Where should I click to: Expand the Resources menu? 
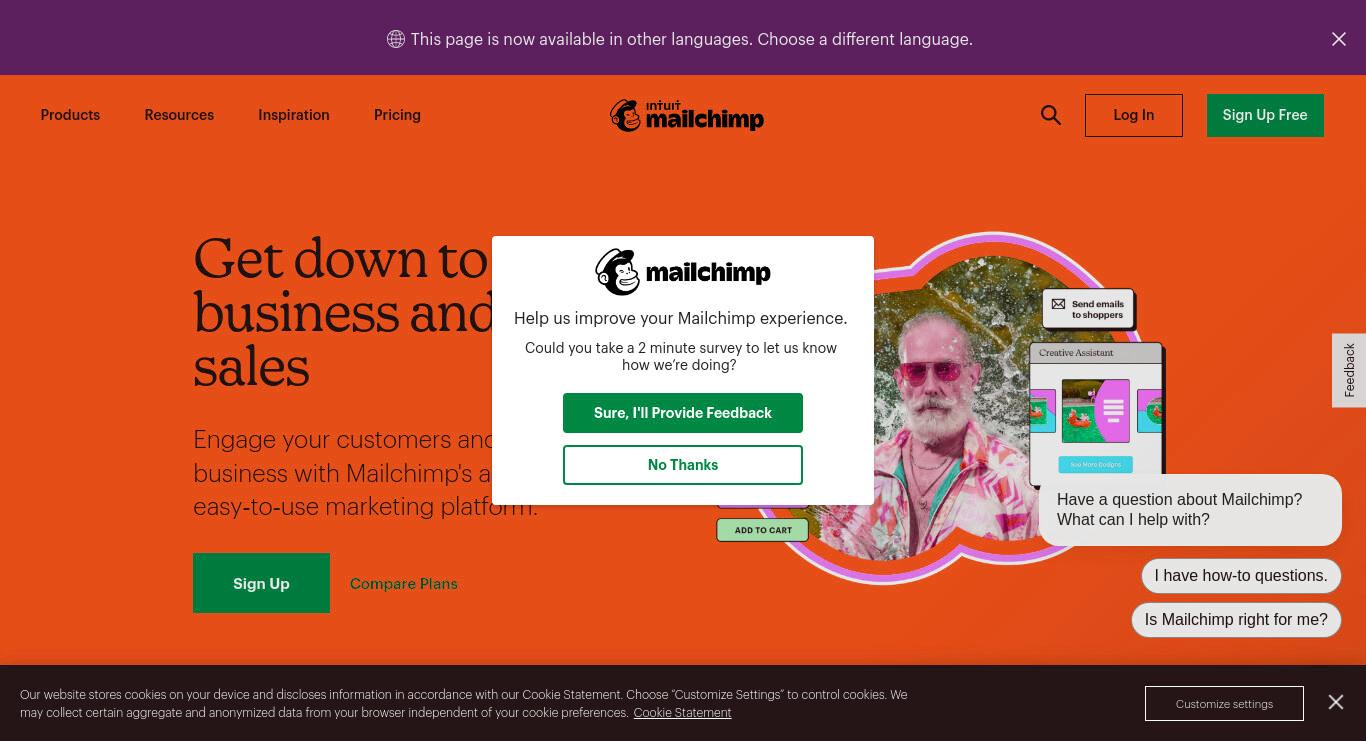pos(179,115)
